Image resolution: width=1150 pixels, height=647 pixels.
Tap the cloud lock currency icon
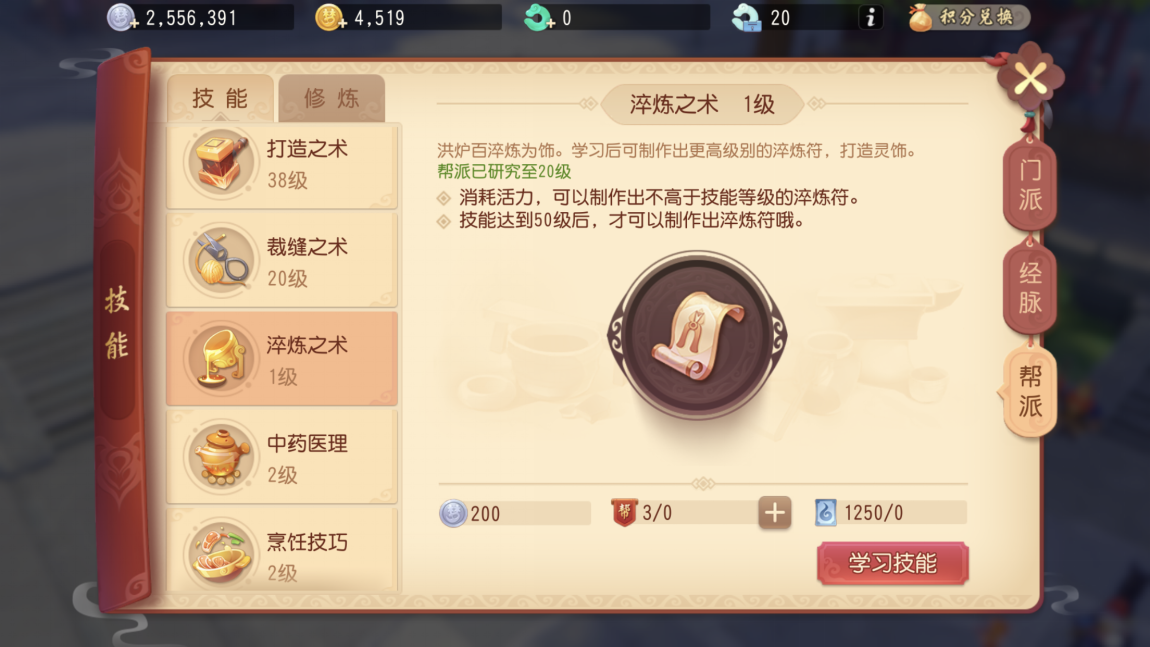(747, 17)
